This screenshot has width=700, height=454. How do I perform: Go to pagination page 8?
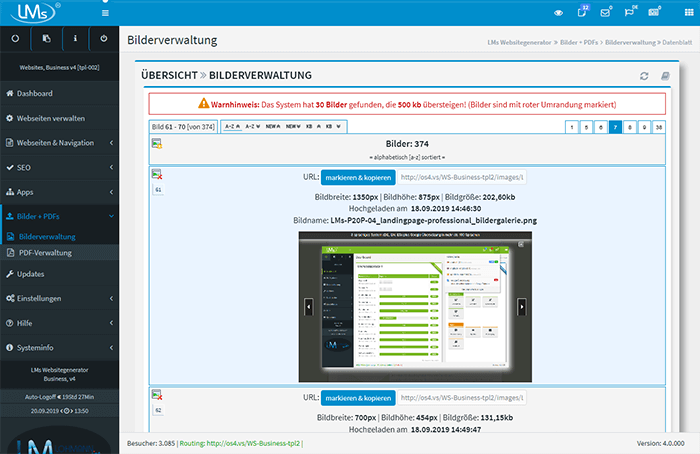click(630, 127)
